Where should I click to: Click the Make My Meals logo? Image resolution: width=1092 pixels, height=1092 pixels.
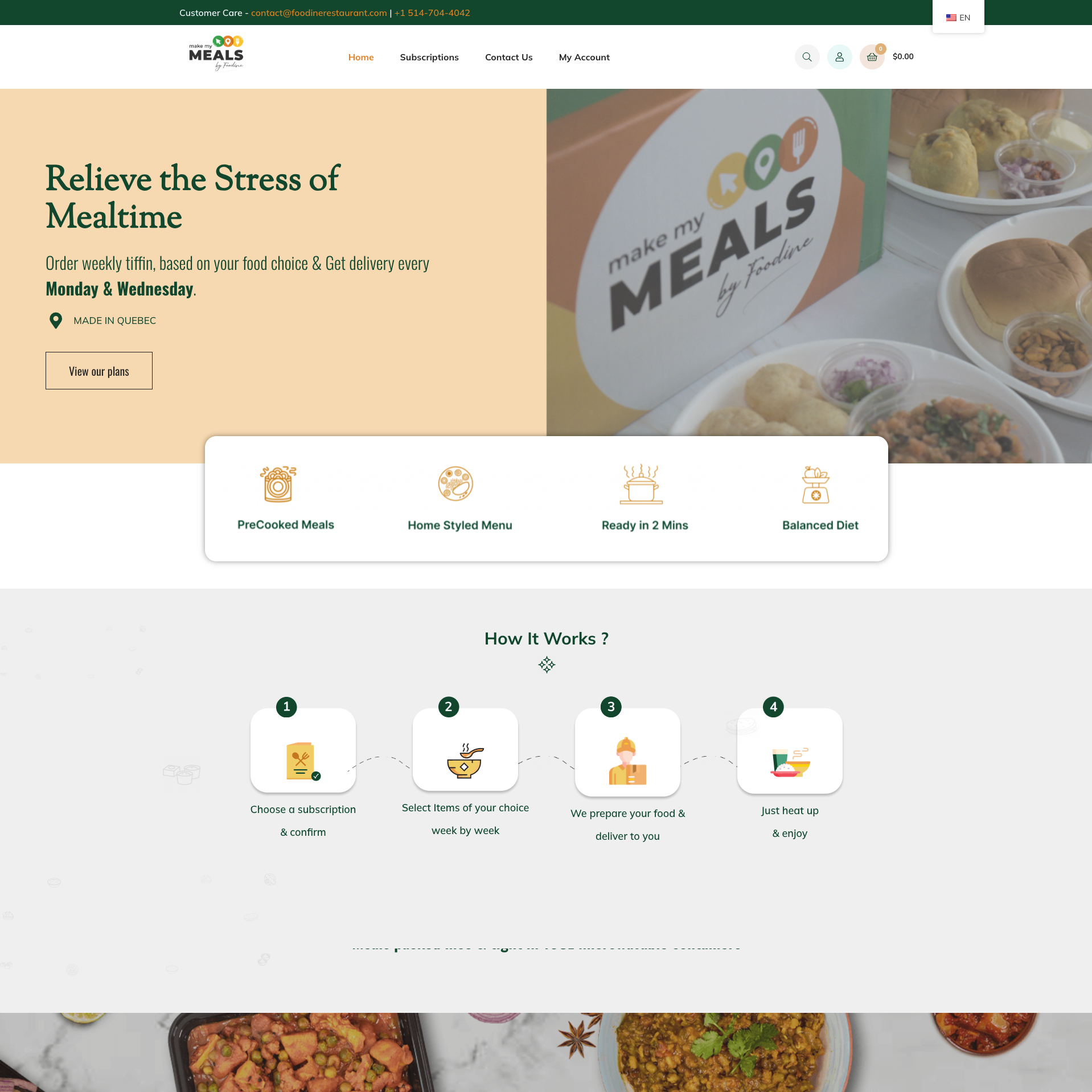(216, 53)
